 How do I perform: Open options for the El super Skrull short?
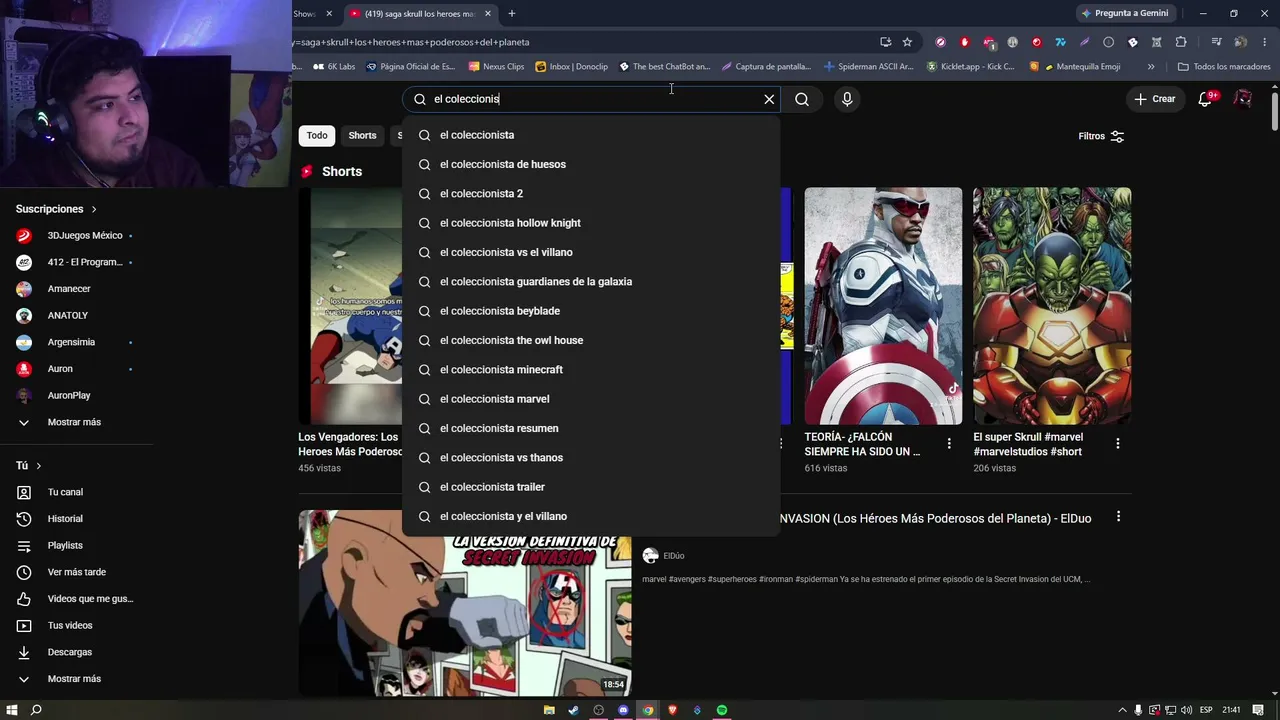pyautogui.click(x=1118, y=443)
